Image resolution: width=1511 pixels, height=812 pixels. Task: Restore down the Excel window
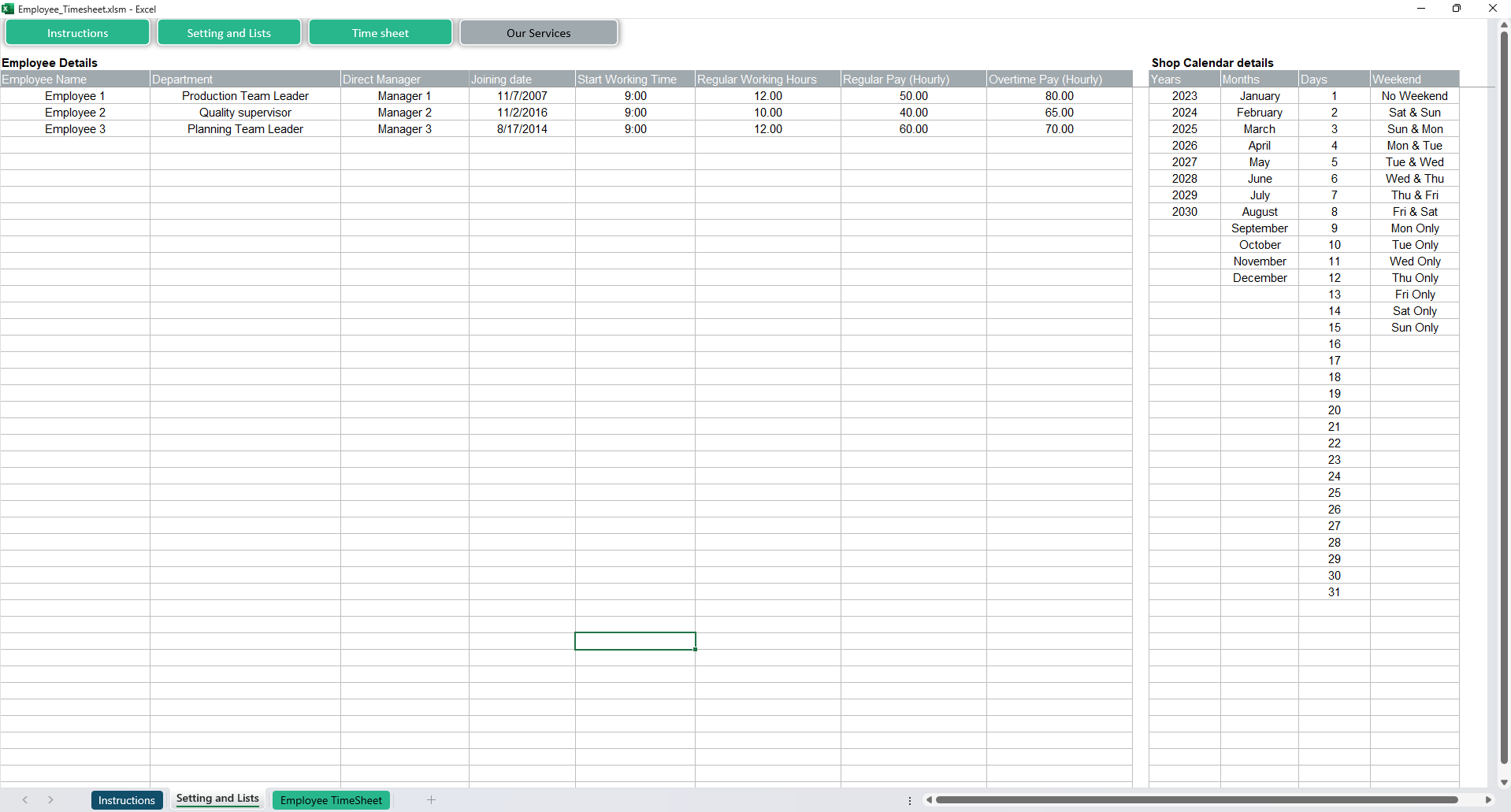(x=1457, y=9)
